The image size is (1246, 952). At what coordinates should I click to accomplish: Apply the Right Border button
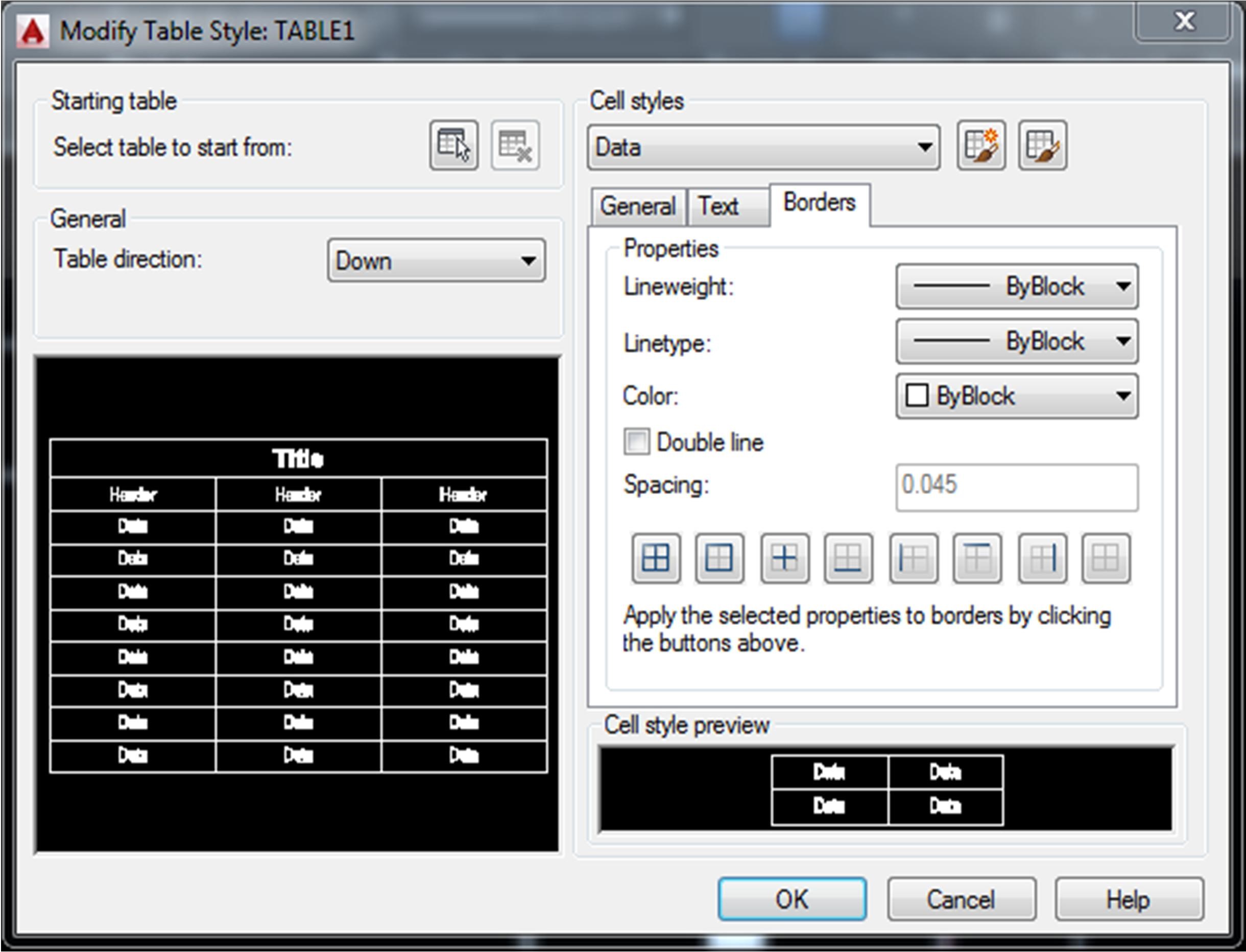[1042, 559]
